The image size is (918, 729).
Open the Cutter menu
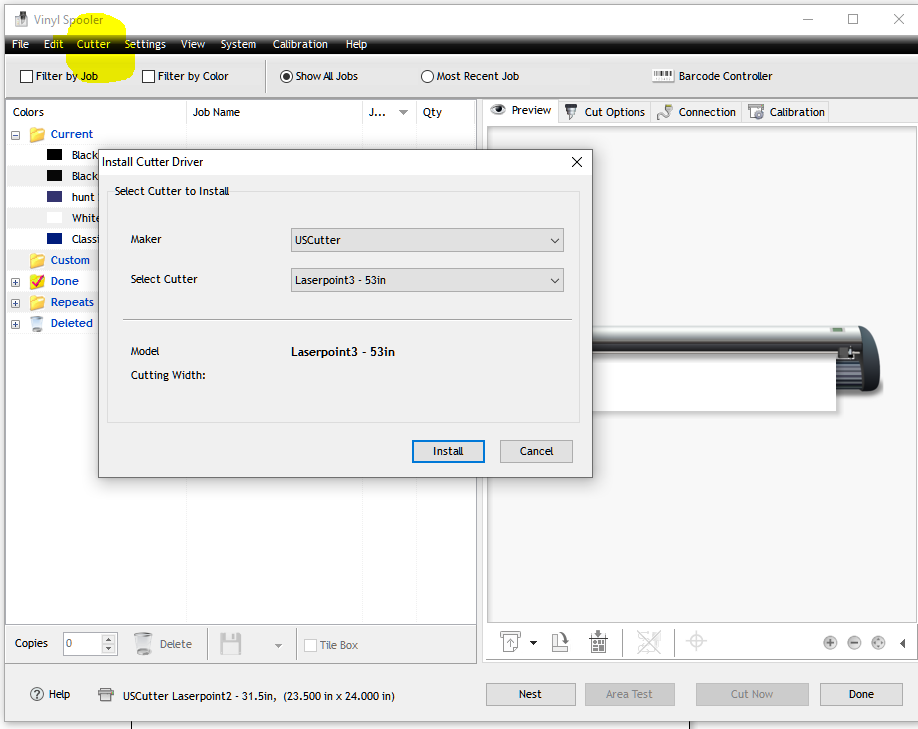(x=93, y=45)
